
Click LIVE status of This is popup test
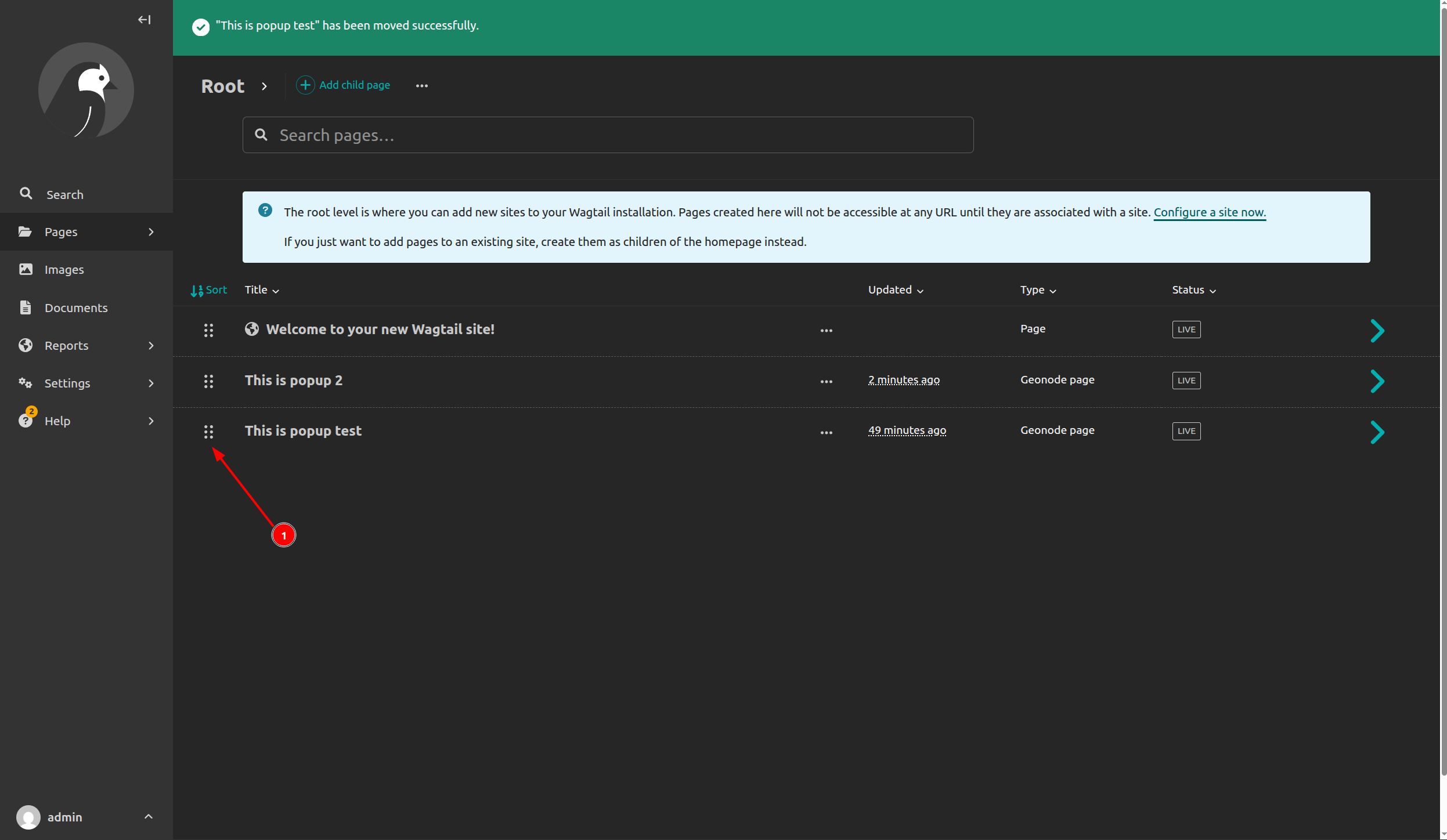pos(1186,431)
